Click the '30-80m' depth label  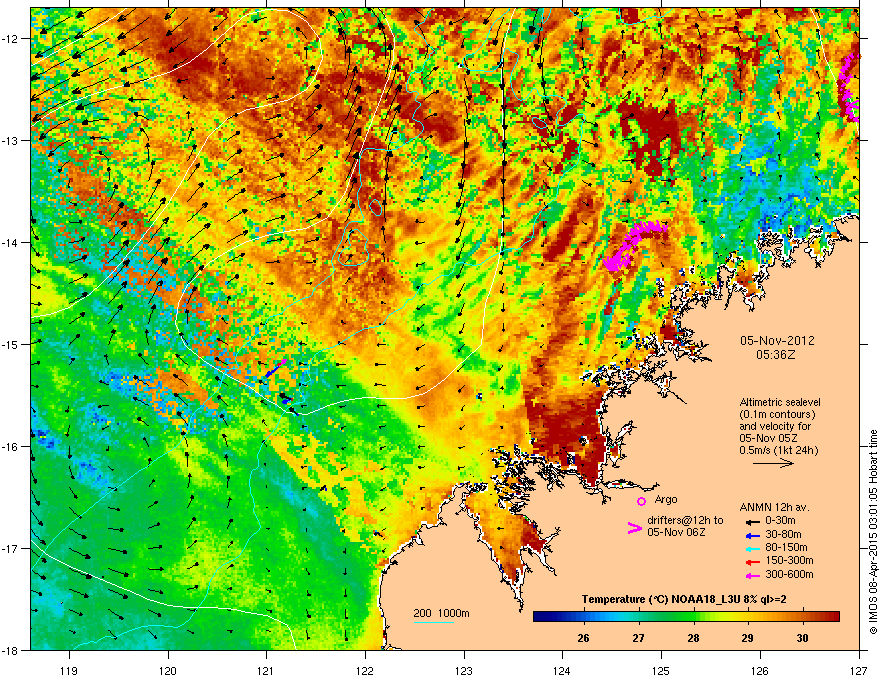pos(783,535)
